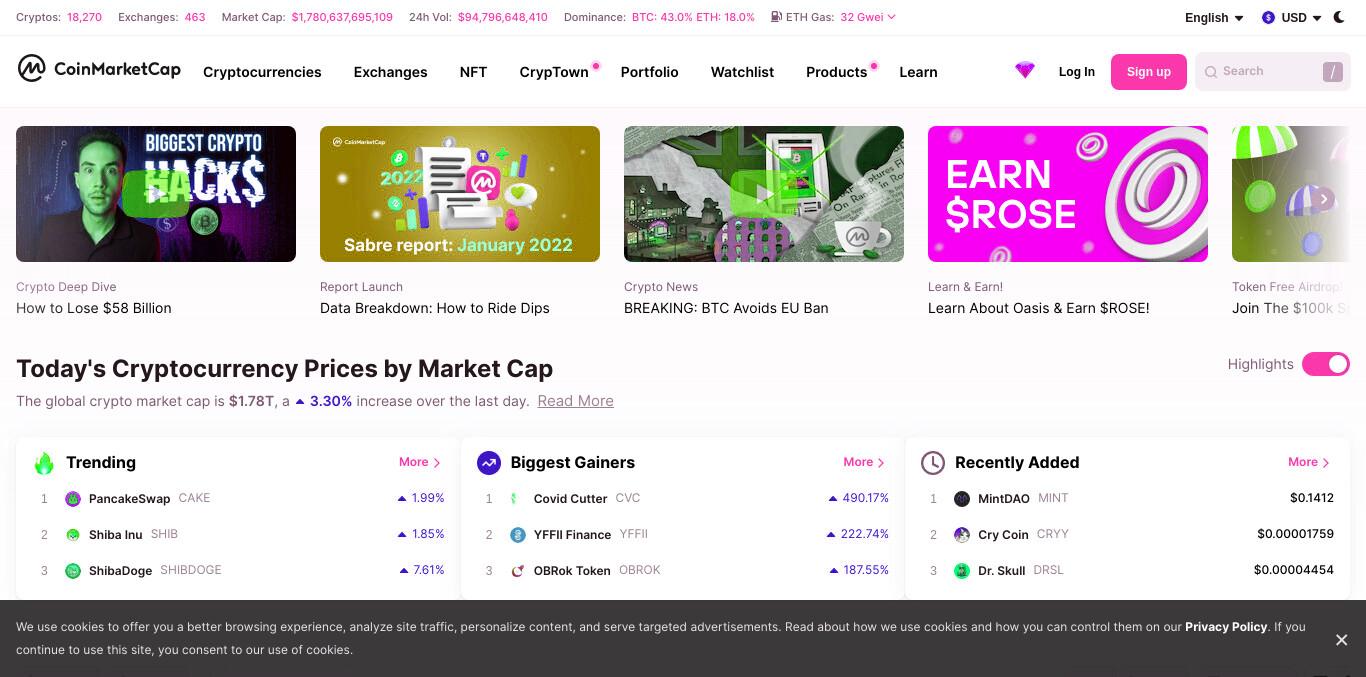Image resolution: width=1366 pixels, height=677 pixels.
Task: Advance the carousel with right arrow
Action: (1323, 199)
